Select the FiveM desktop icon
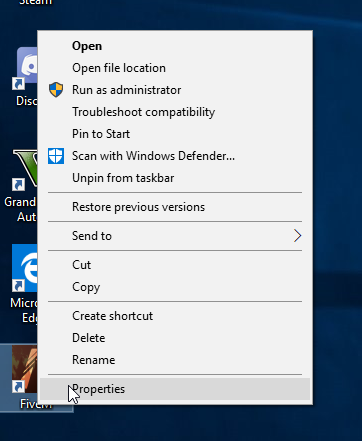Image resolution: width=362 pixels, height=441 pixels. coord(24,378)
